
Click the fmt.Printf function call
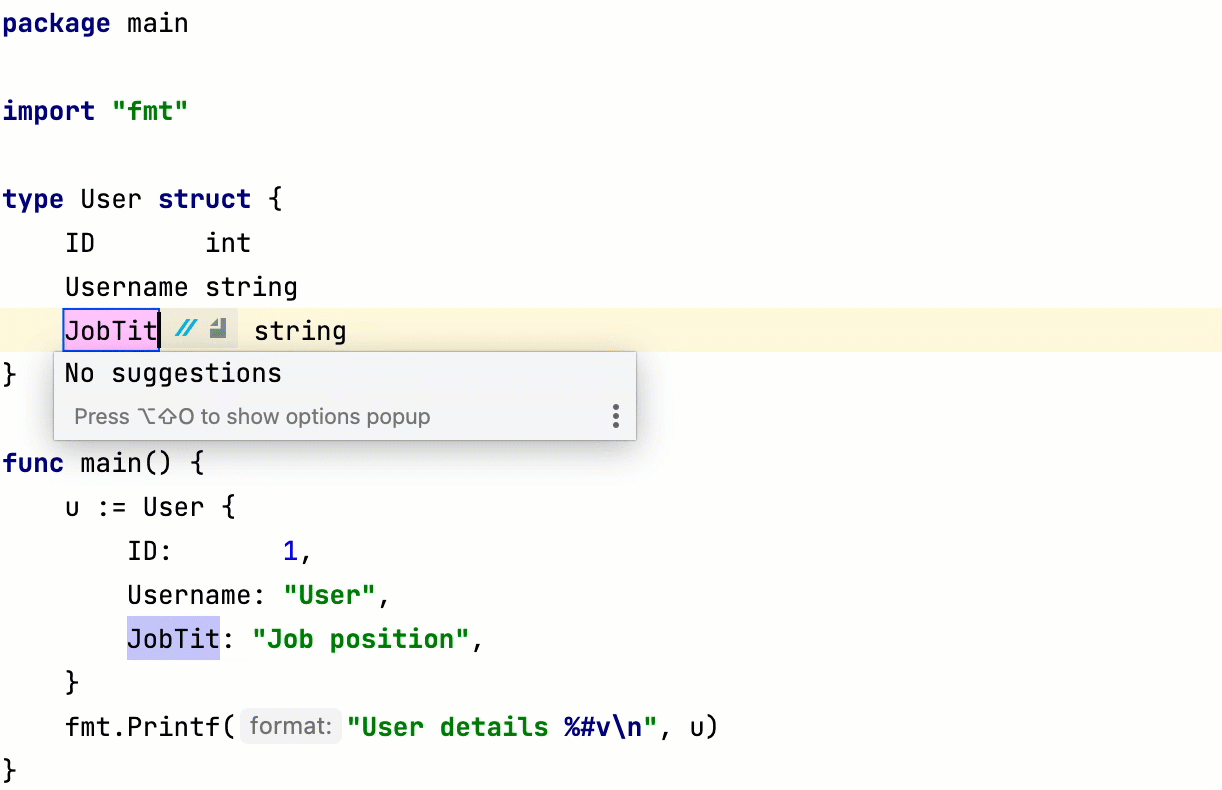pos(149,727)
